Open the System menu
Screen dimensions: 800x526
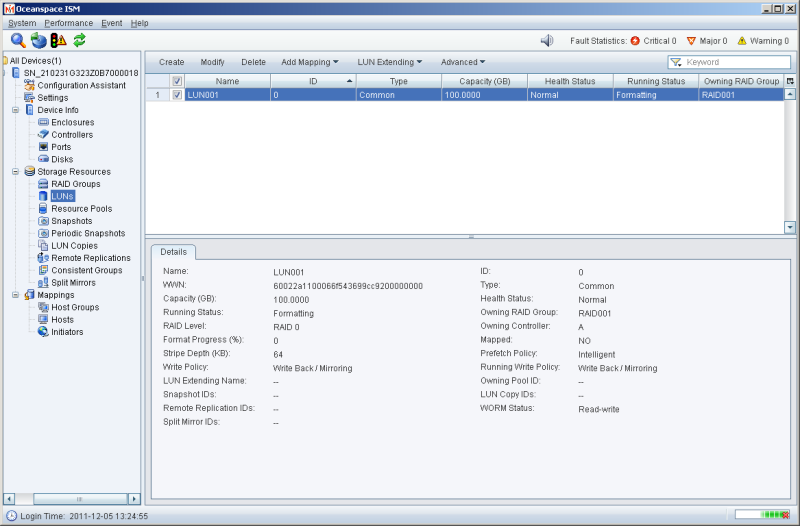22,23
